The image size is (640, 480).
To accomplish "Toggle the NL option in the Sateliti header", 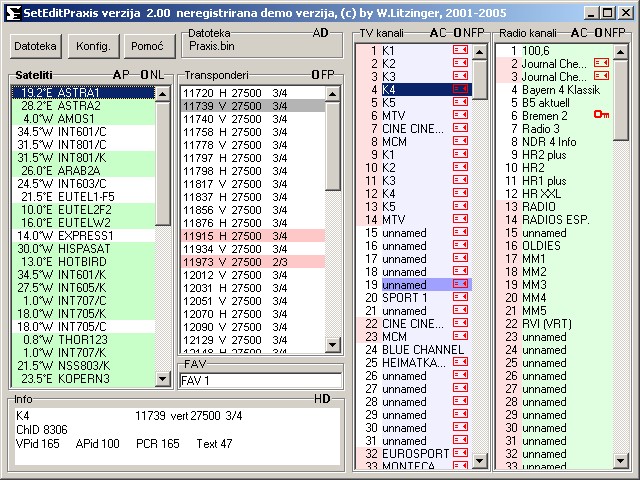I will click(157, 75).
